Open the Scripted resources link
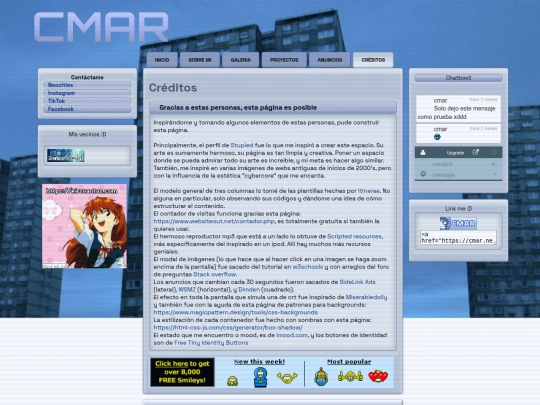Viewport: 540px width, 405px height. (354, 236)
